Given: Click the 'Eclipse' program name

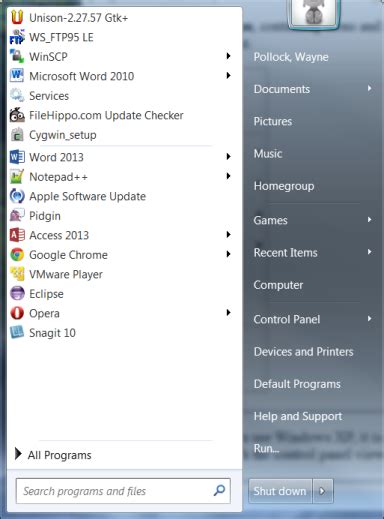Looking at the screenshot, I should point(46,294).
